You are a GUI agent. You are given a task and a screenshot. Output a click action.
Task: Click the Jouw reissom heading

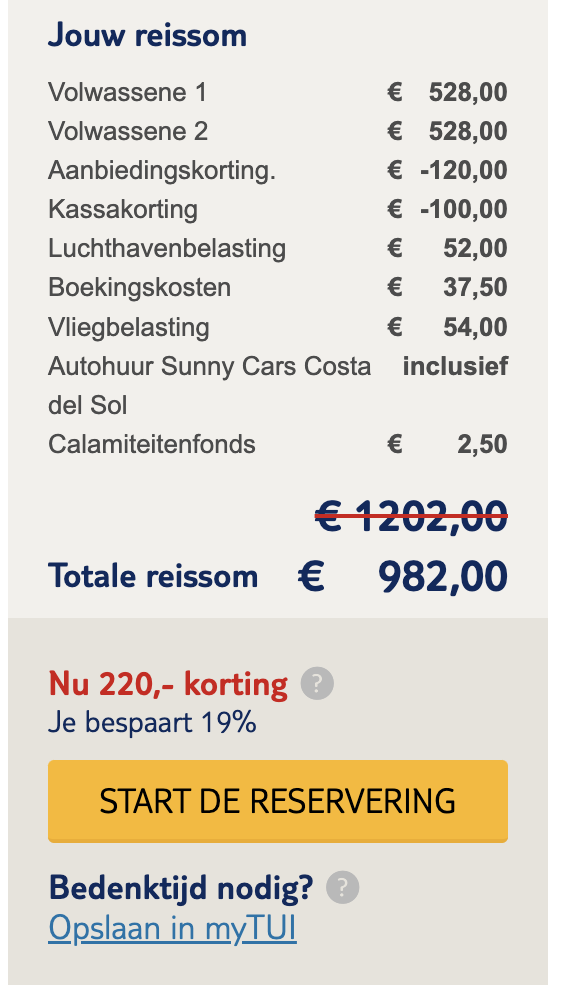click(x=147, y=35)
